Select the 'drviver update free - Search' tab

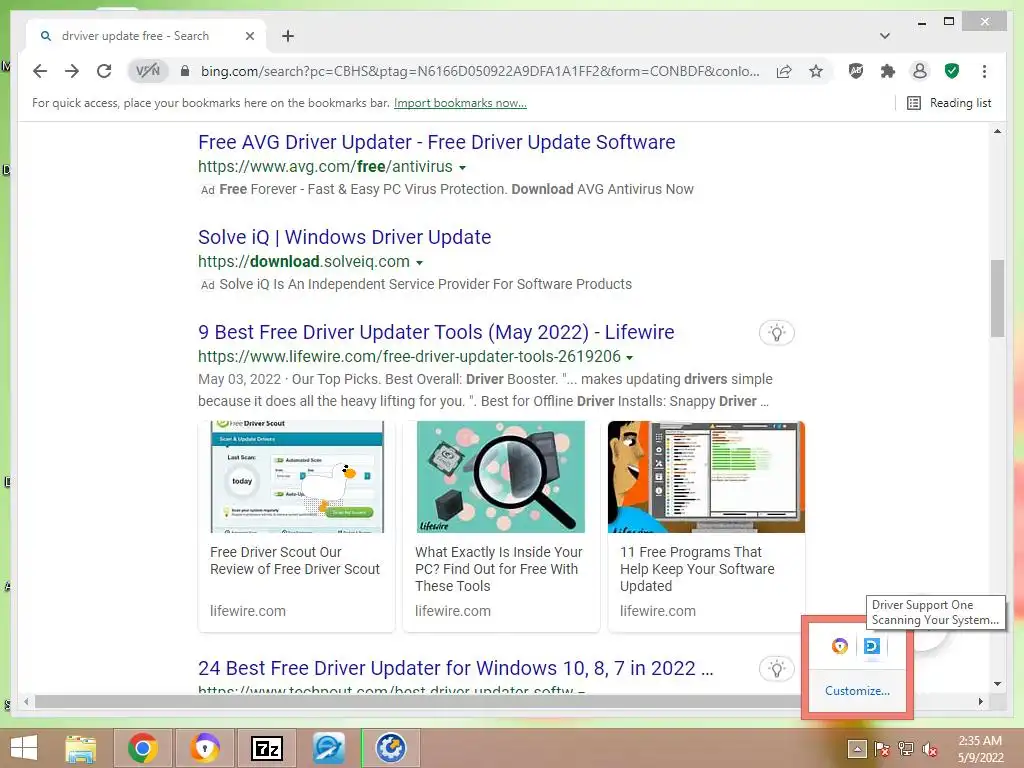[146, 36]
